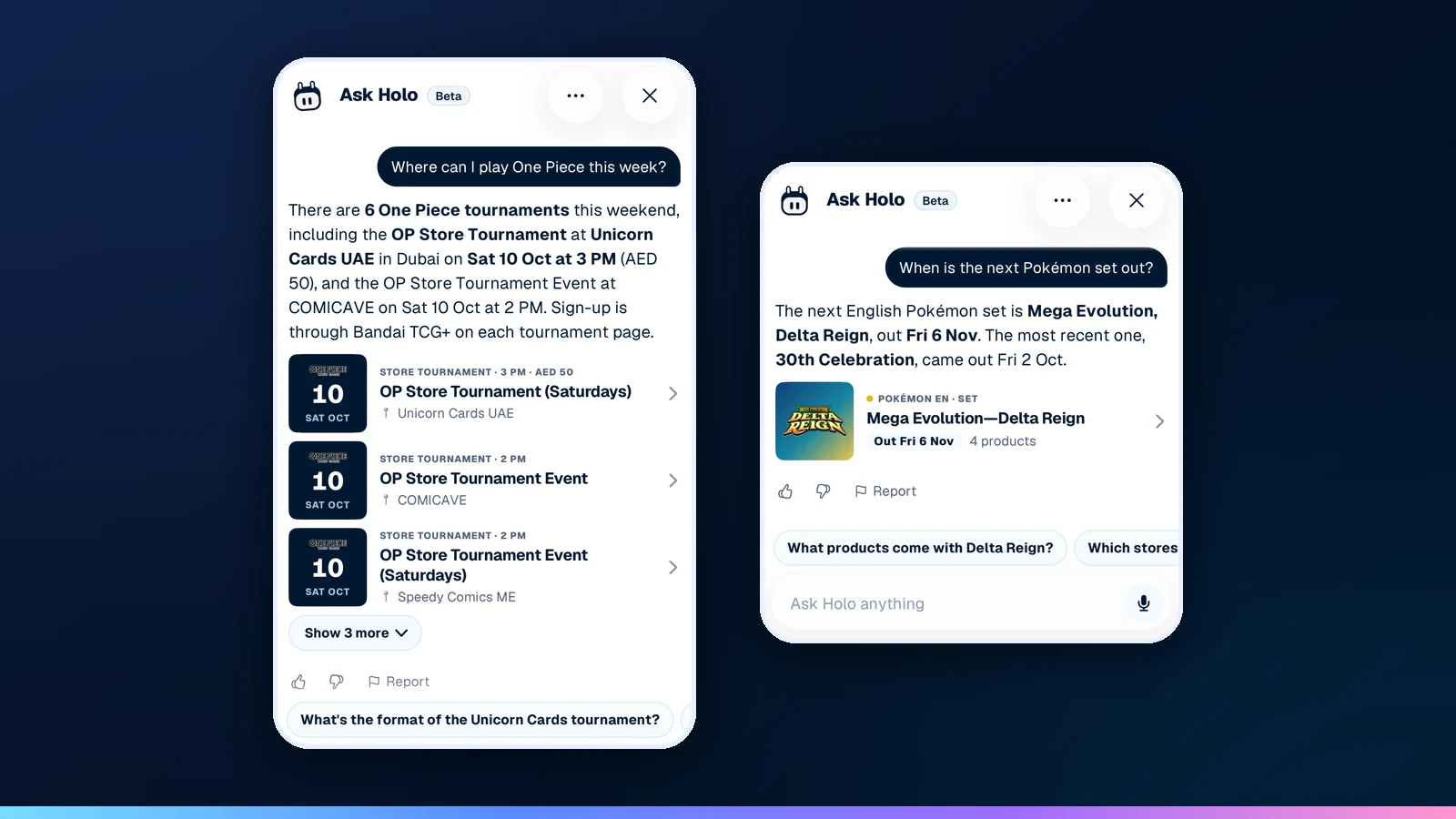
Task: Click the Sat Oct 10 date tile for Unicorn Cards UAE
Action: (x=328, y=393)
